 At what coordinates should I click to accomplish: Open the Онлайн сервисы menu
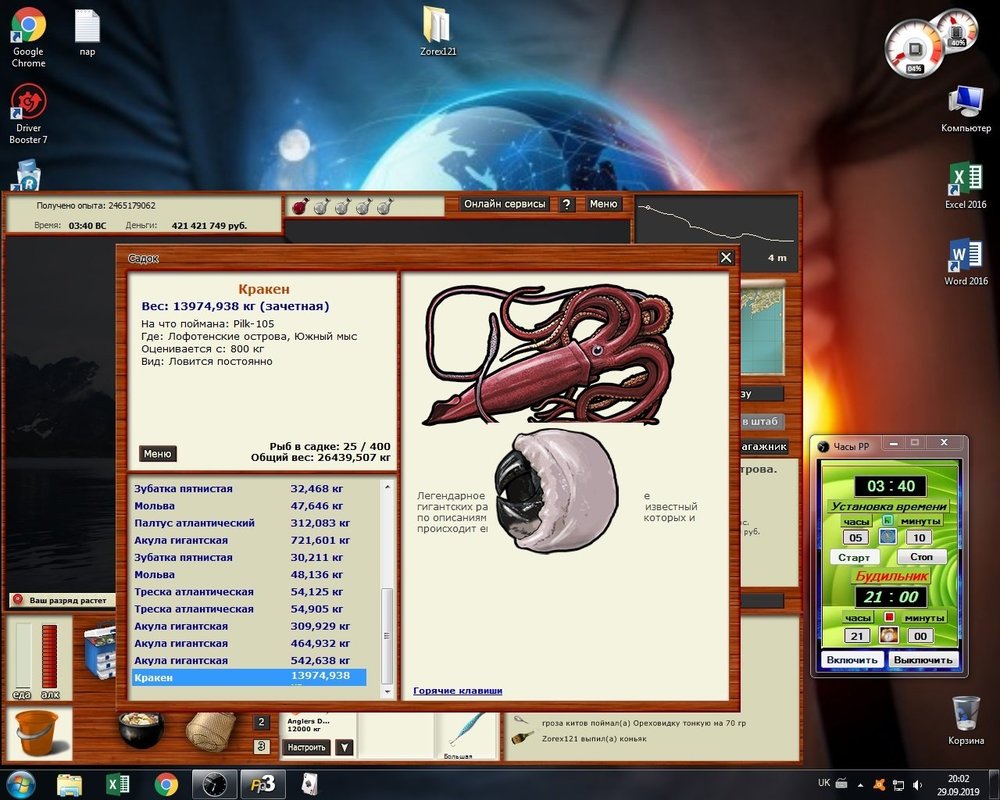tap(505, 204)
